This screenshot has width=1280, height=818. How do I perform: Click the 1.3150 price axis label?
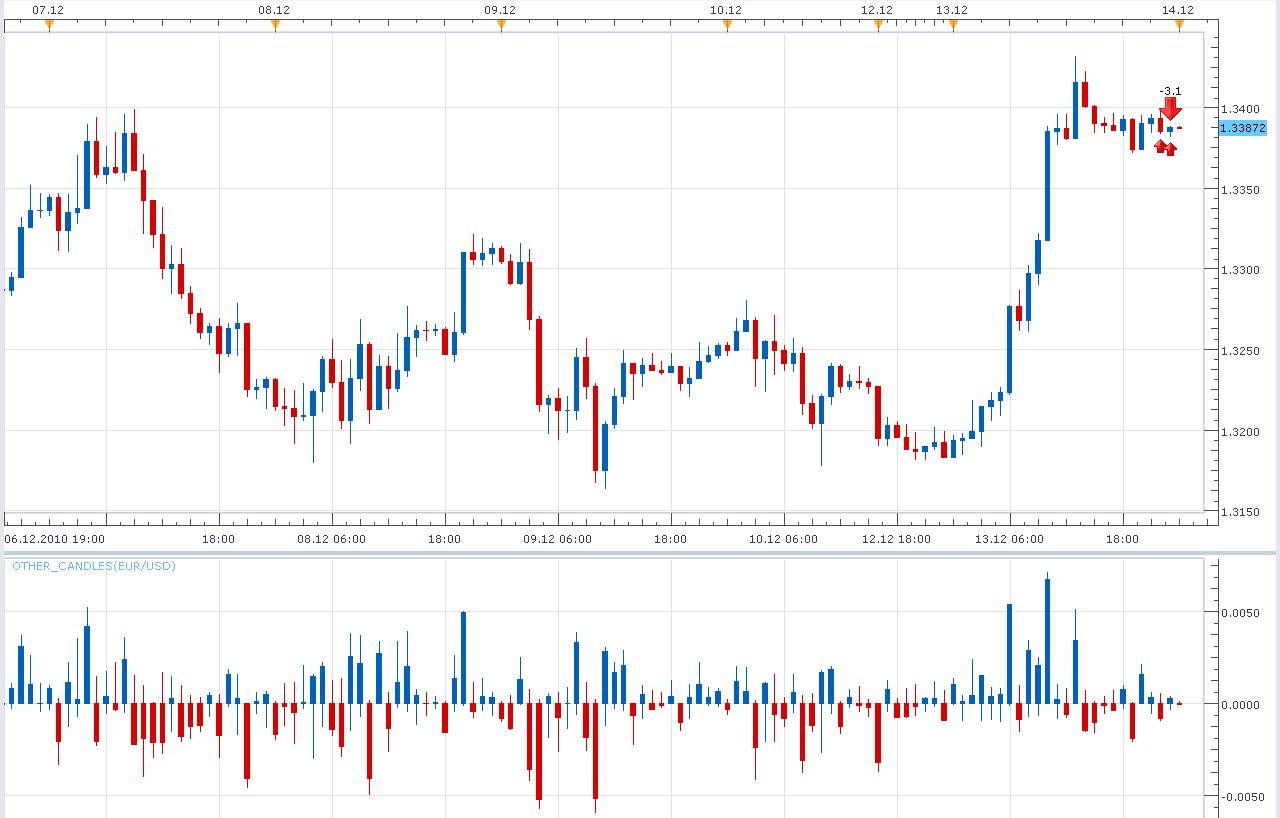pyautogui.click(x=1240, y=512)
